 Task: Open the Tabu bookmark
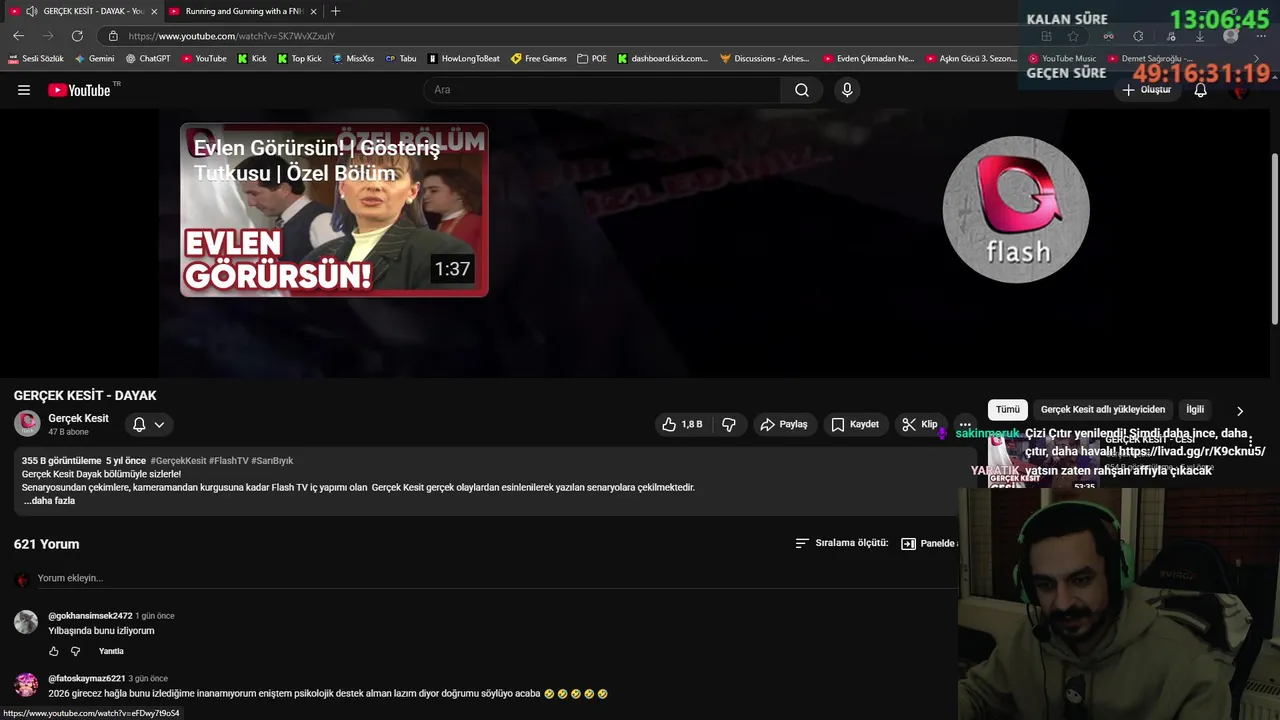coord(401,59)
